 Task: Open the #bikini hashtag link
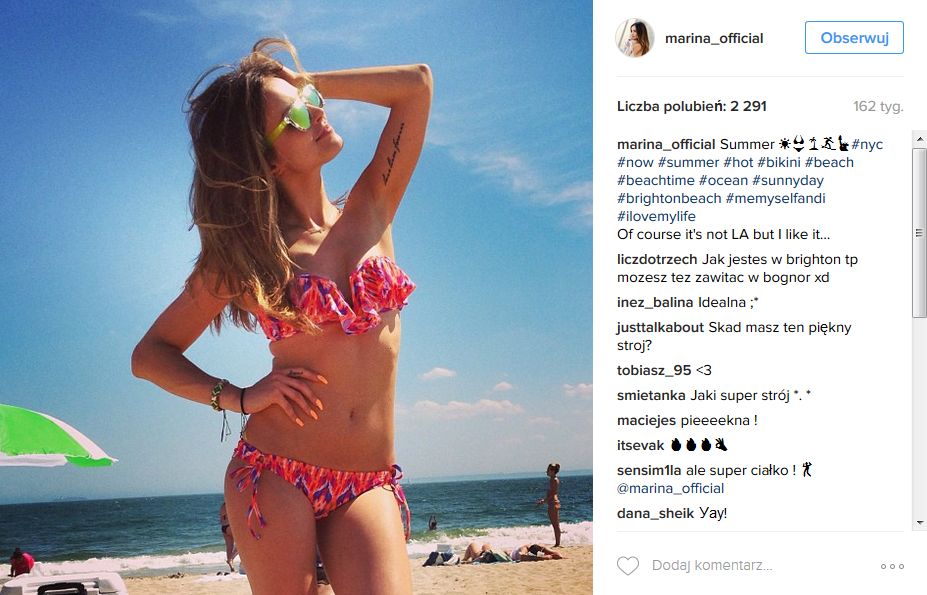(x=779, y=162)
